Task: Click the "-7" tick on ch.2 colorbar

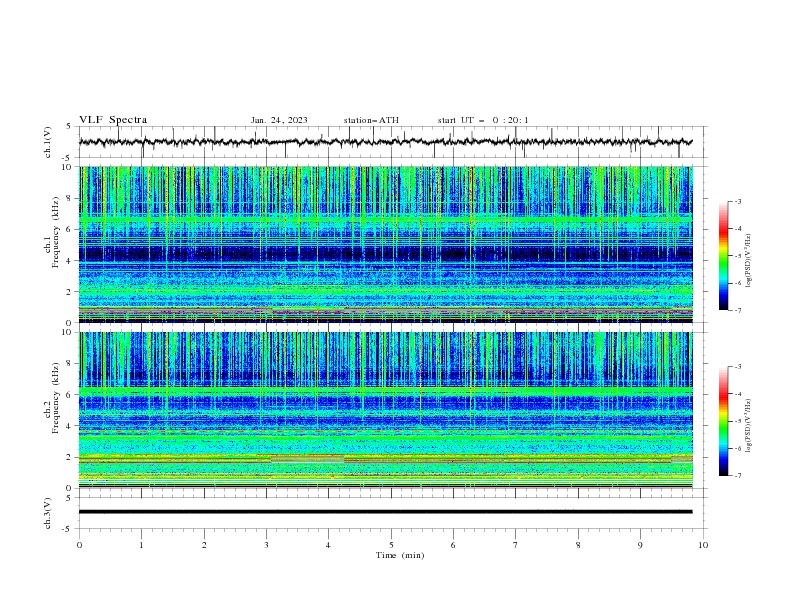Action: pyautogui.click(x=737, y=476)
